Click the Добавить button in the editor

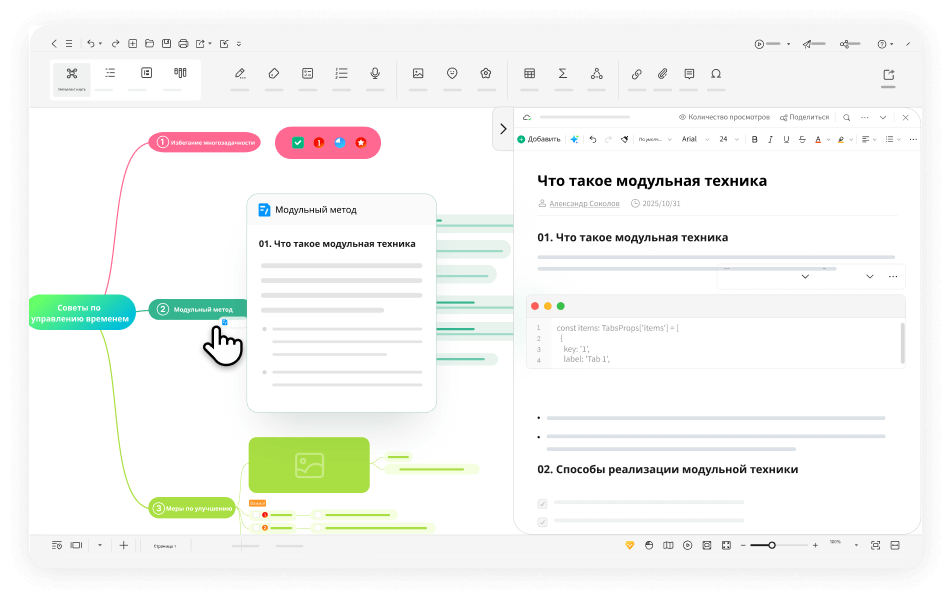[x=539, y=139]
